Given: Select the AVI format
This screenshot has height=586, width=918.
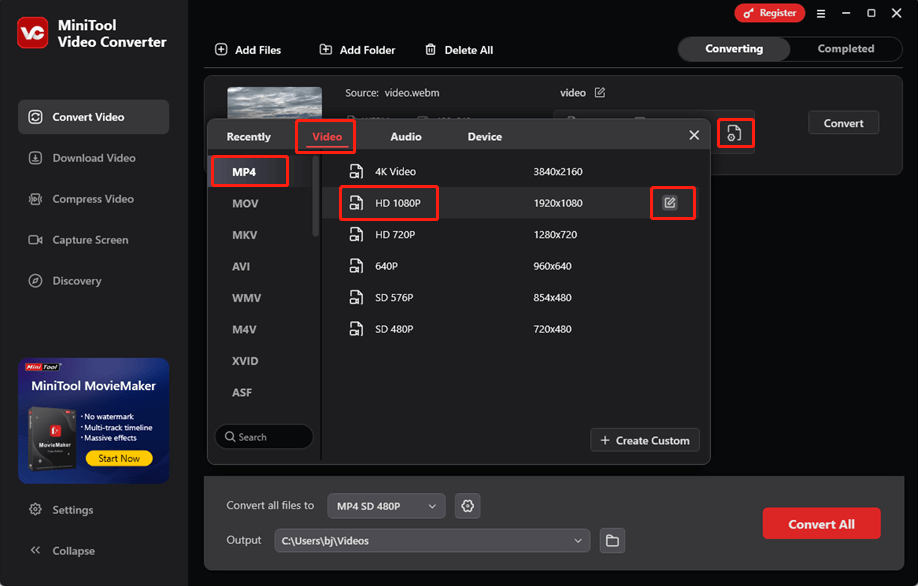Looking at the screenshot, I should 241,266.
